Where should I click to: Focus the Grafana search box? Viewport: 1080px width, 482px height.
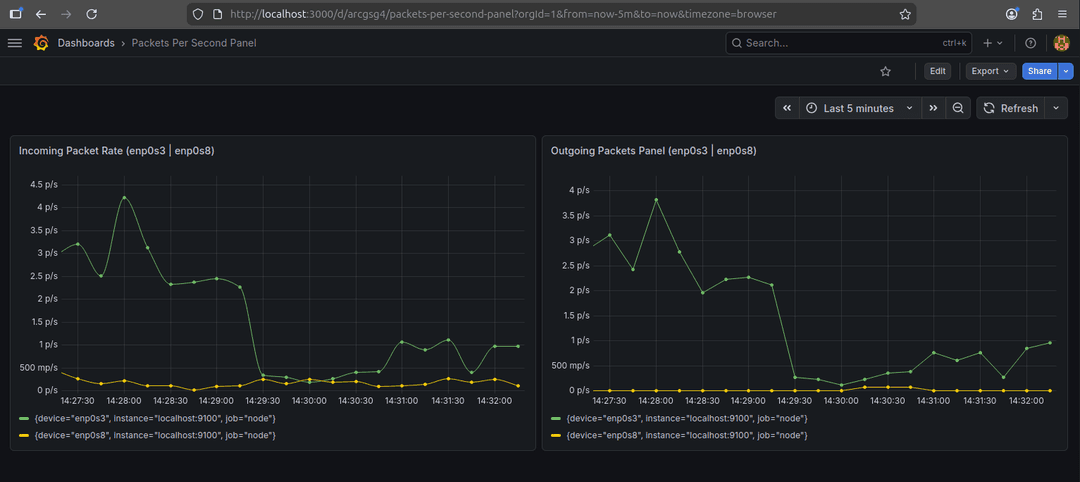[849, 43]
